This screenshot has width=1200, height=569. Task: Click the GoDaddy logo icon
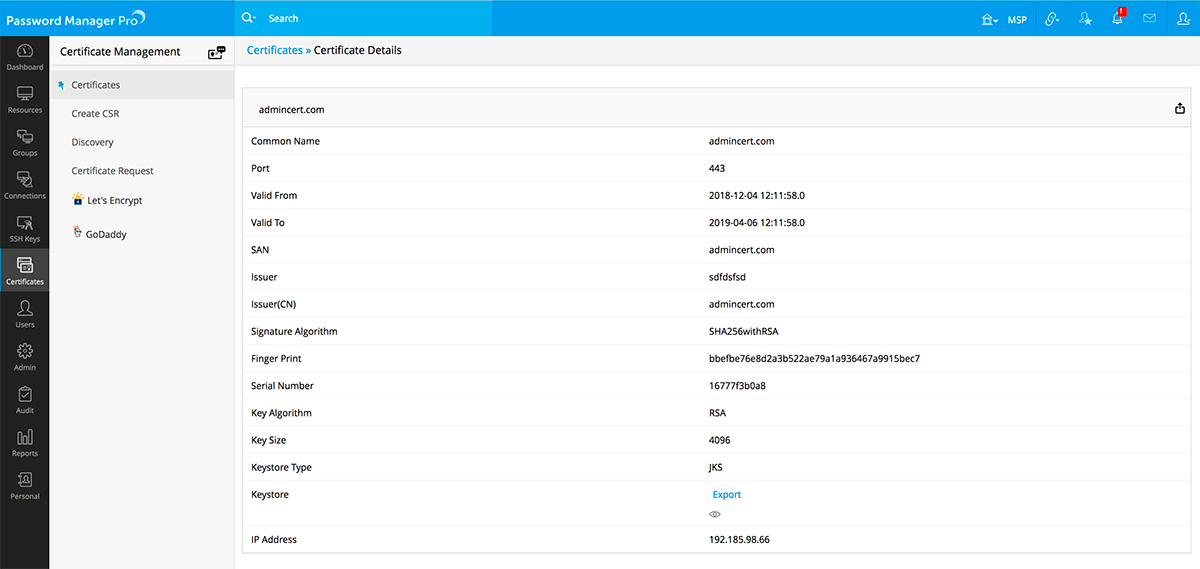pos(77,232)
